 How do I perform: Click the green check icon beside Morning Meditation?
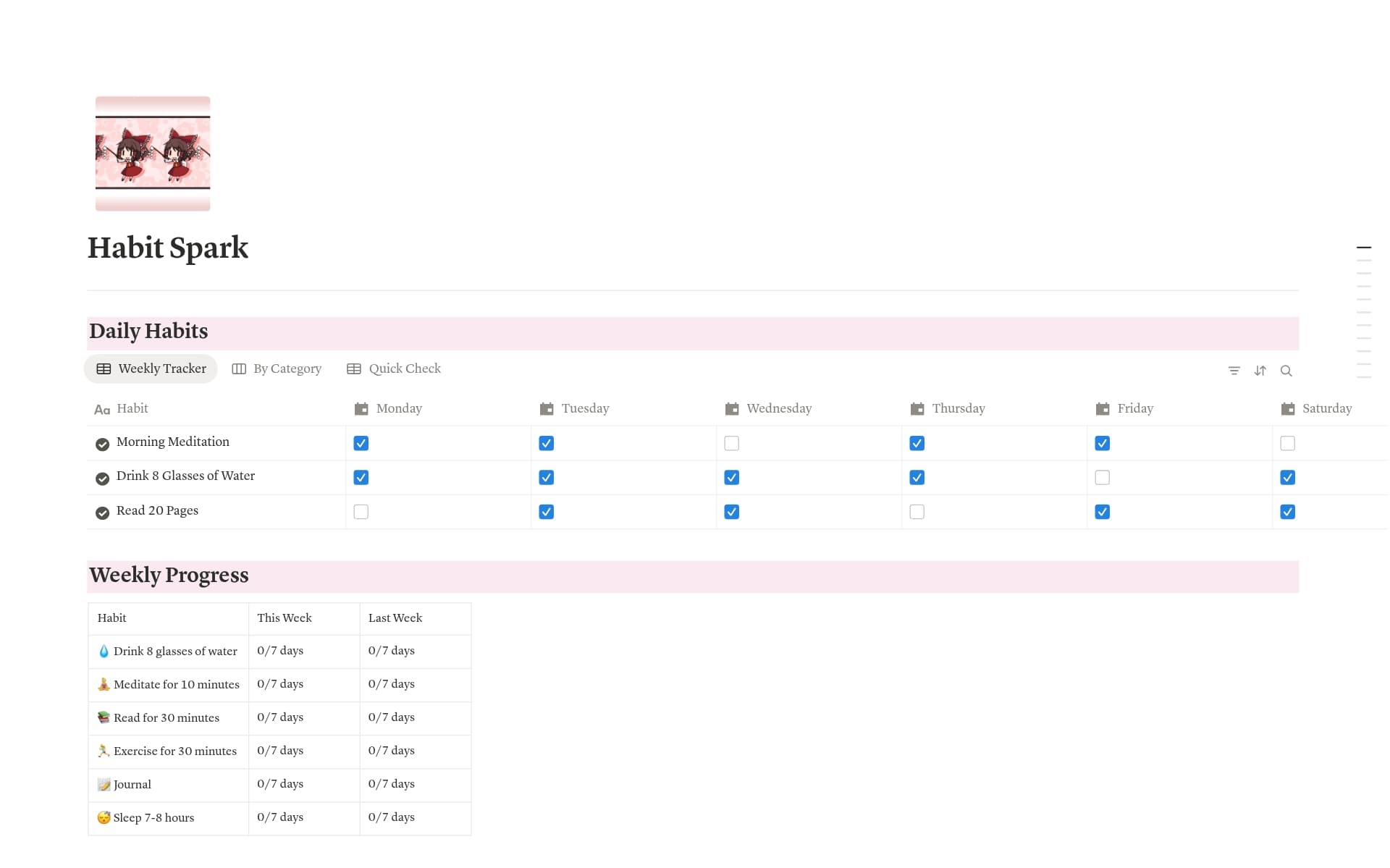point(101,444)
